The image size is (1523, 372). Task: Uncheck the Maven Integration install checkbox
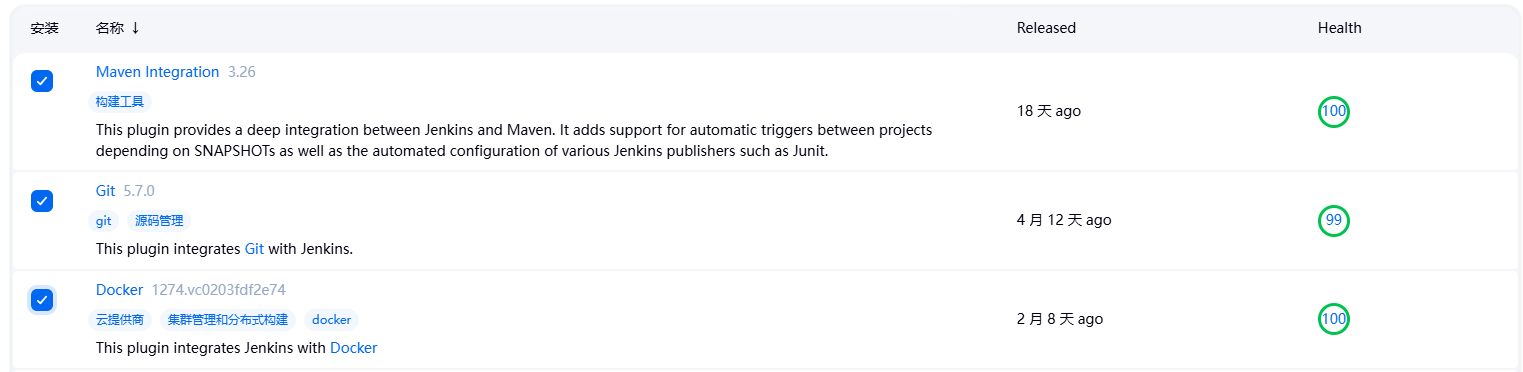42,81
